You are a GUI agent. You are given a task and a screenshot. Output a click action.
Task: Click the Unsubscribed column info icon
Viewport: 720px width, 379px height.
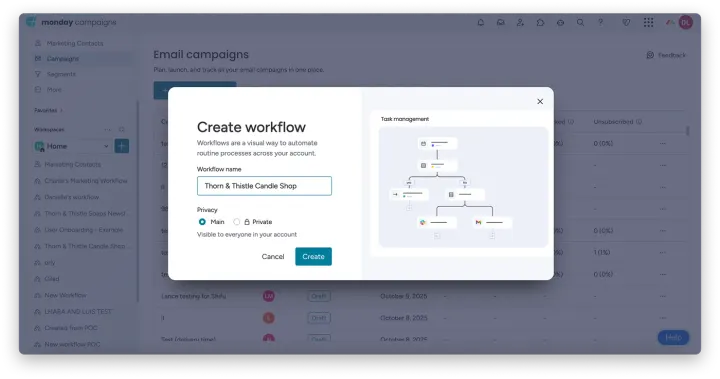click(x=639, y=122)
